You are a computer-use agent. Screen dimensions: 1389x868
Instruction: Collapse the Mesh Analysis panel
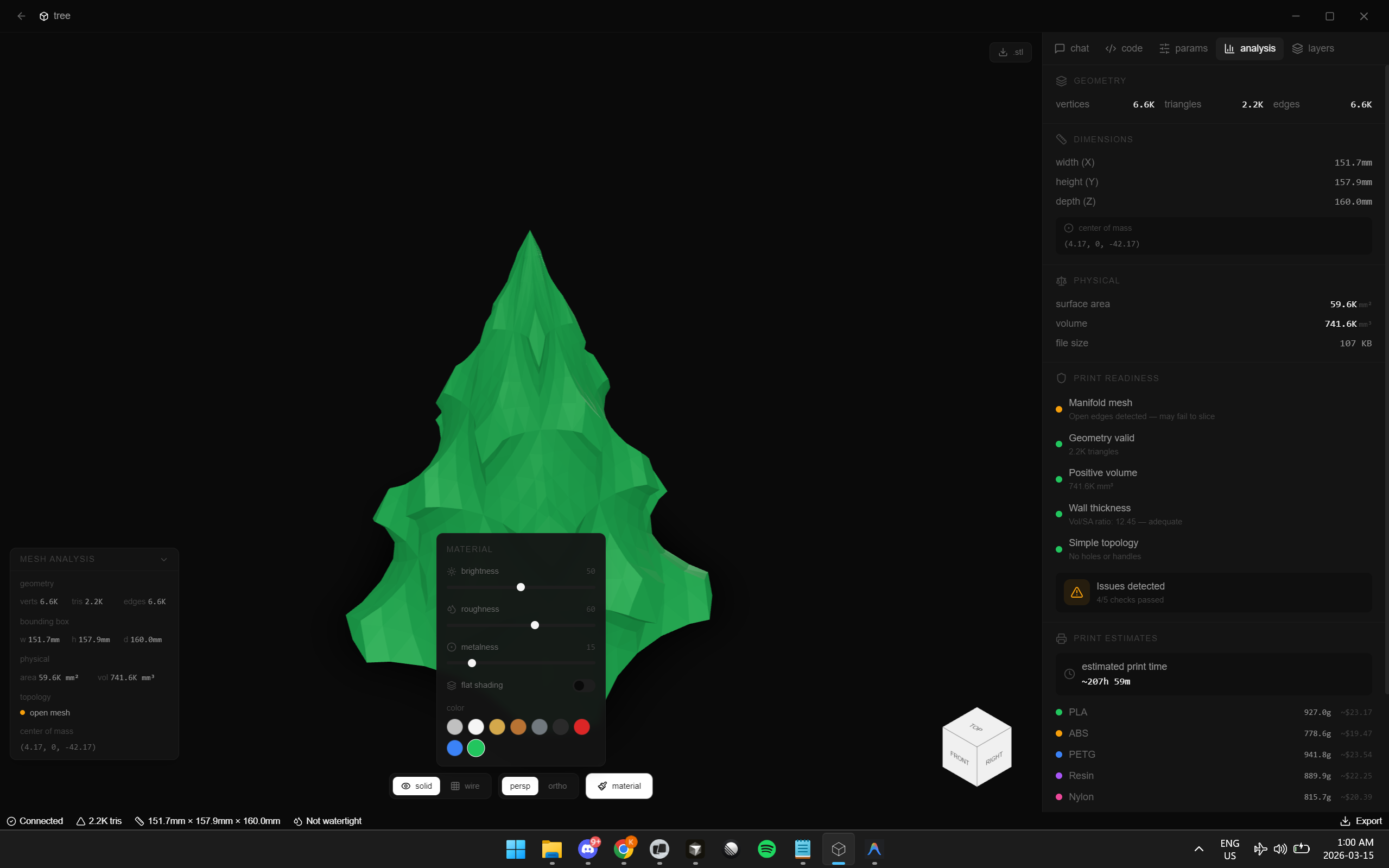pyautogui.click(x=163, y=559)
